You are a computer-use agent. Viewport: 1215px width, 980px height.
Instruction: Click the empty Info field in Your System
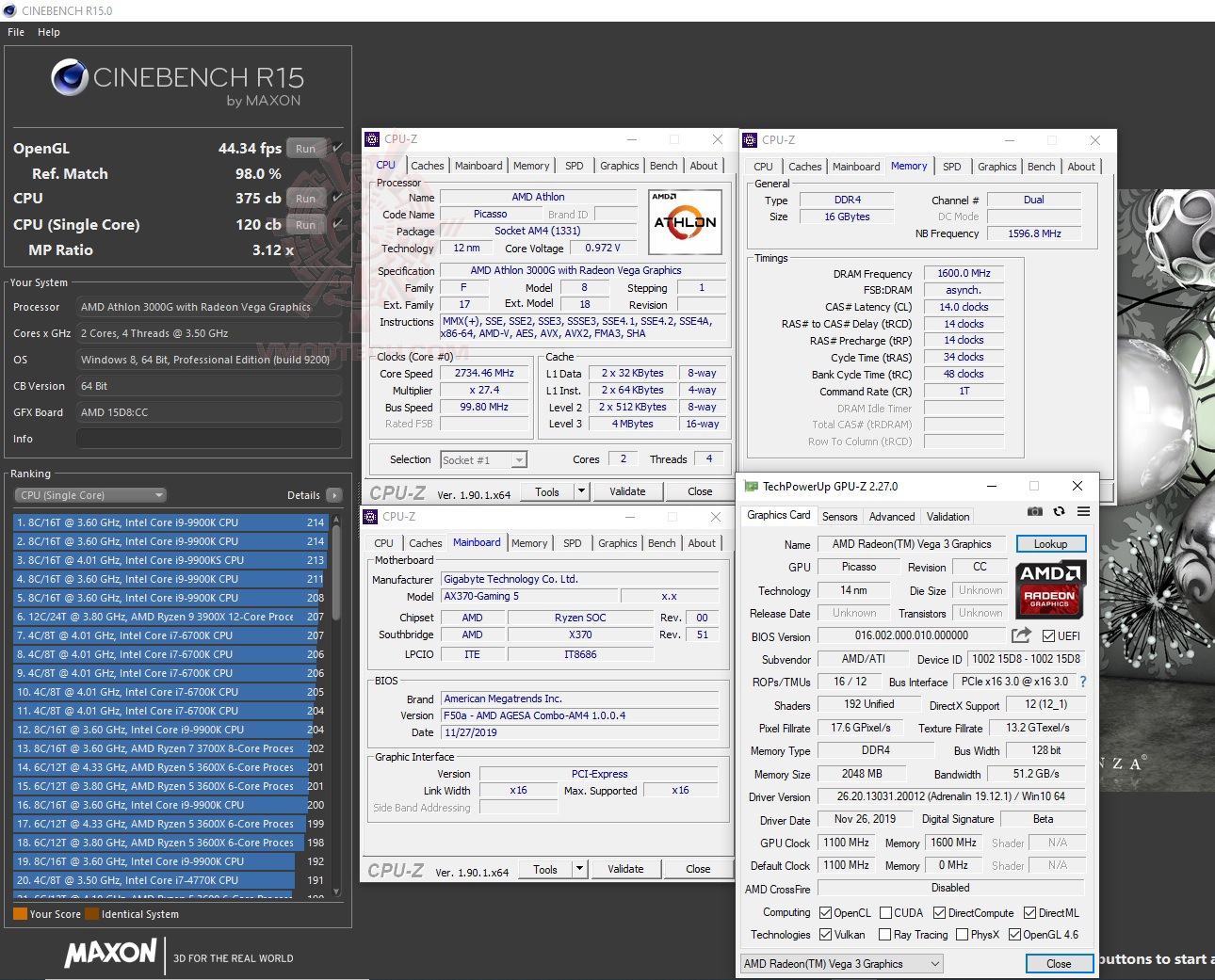coord(209,439)
